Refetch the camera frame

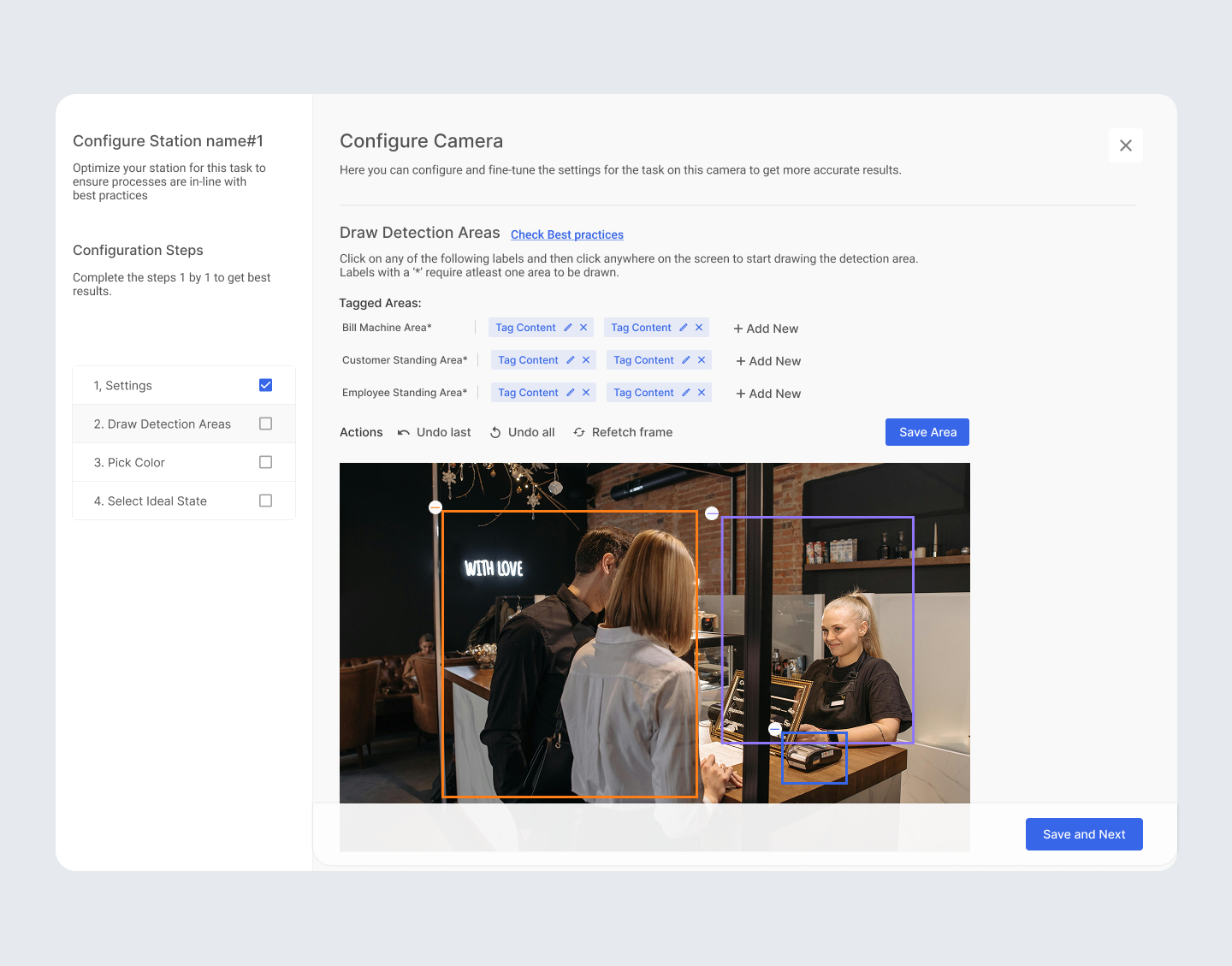623,432
